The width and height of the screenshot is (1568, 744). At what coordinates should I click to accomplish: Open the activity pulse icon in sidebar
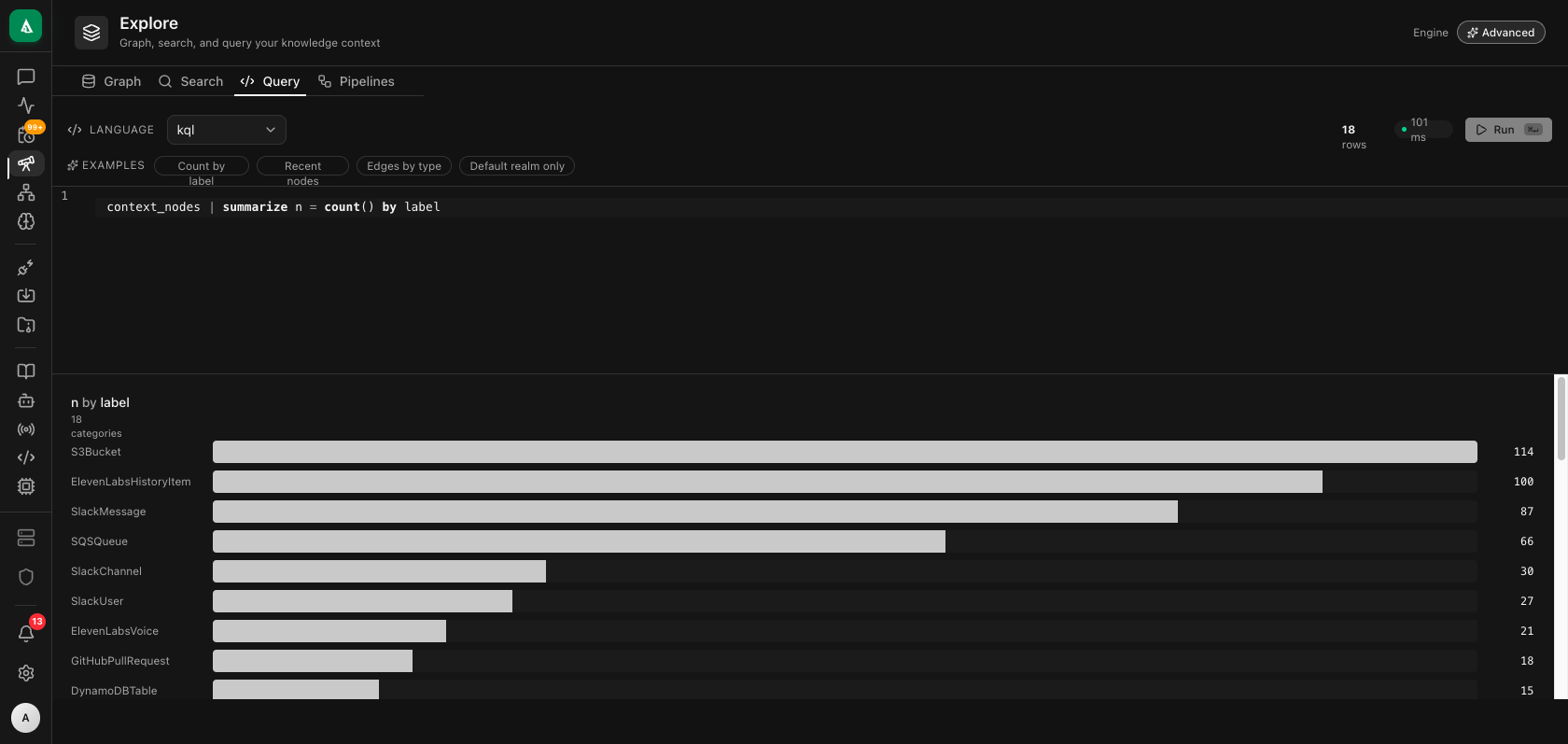point(26,105)
